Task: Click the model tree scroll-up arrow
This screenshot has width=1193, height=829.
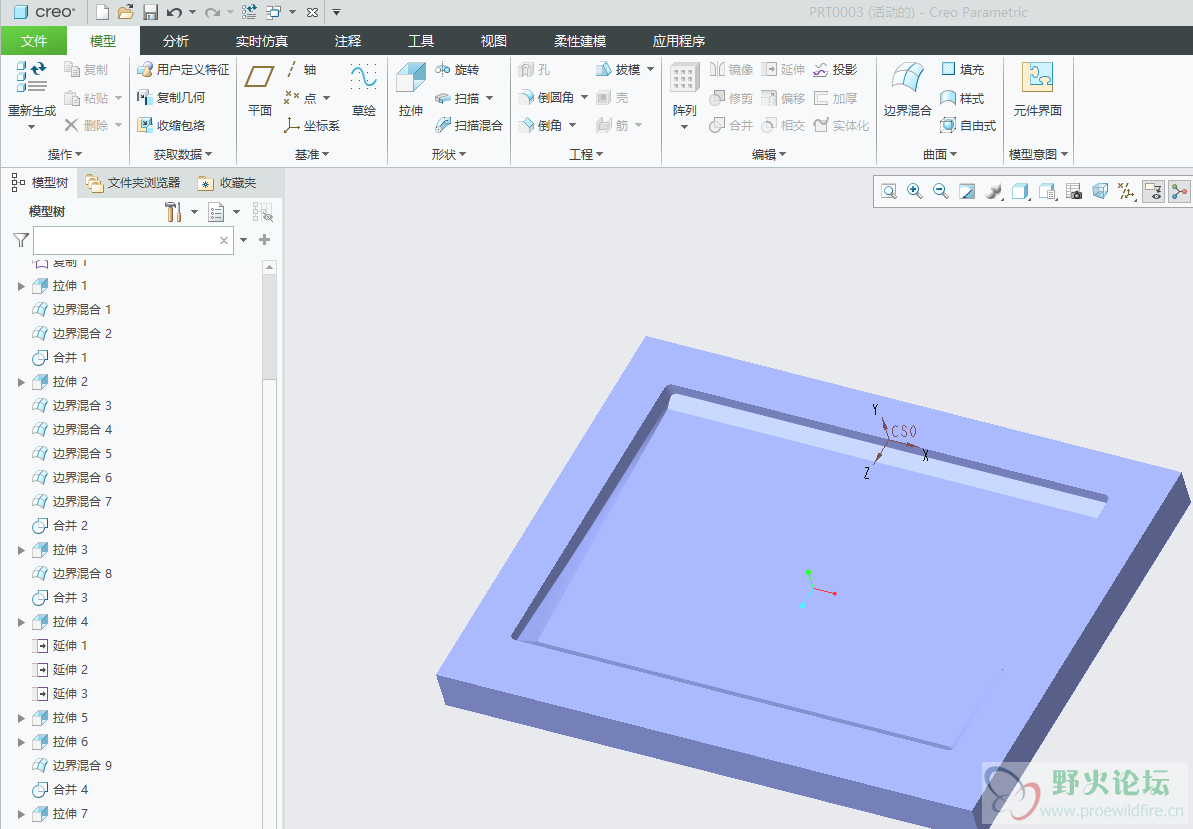Action: 269,267
